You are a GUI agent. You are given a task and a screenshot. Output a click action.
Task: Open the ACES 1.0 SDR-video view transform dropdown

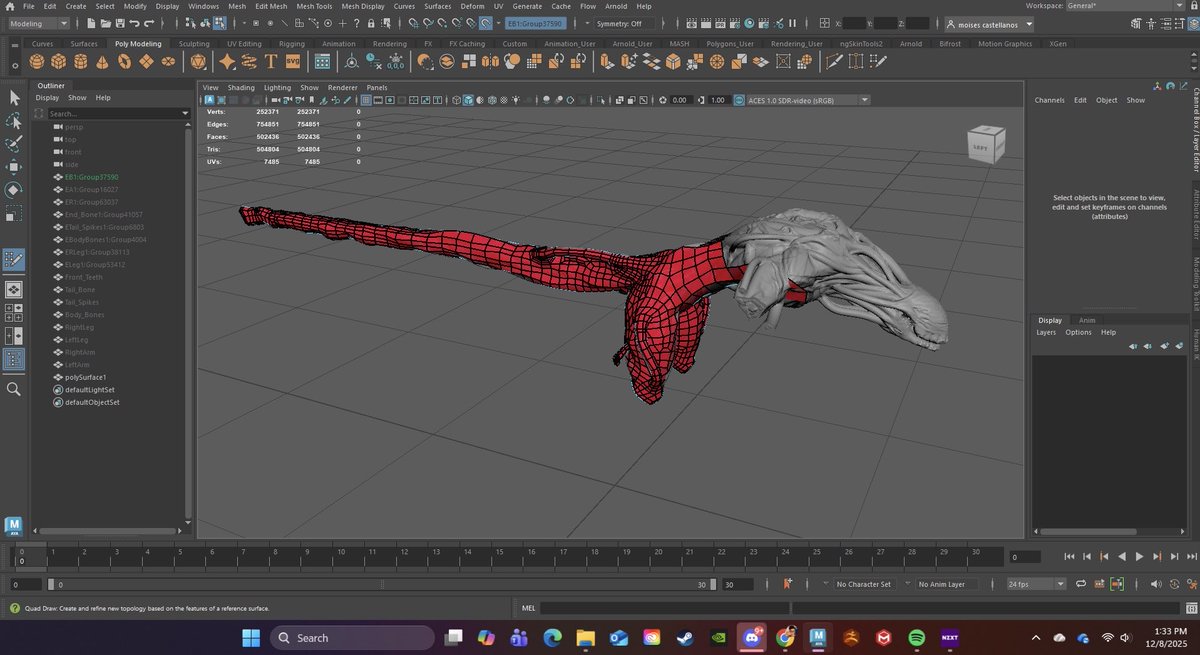(x=802, y=100)
